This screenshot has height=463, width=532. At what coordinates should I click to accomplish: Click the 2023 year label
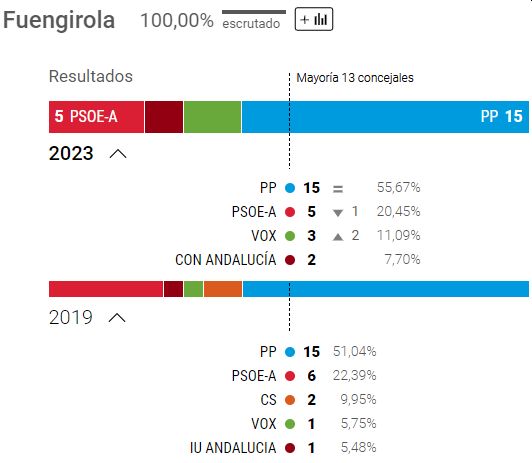point(71,153)
